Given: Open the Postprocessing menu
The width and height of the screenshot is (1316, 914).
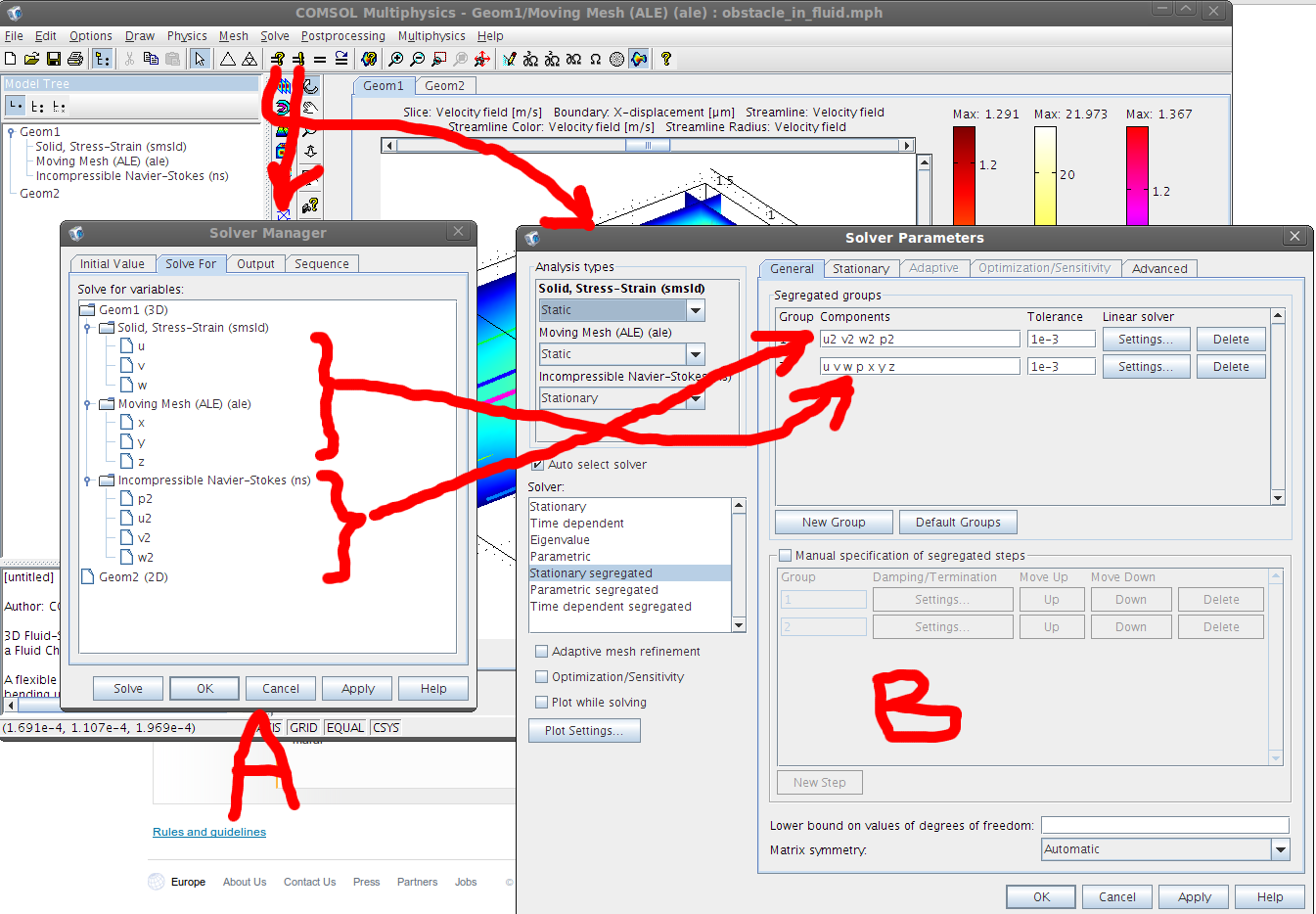Looking at the screenshot, I should [x=342, y=36].
